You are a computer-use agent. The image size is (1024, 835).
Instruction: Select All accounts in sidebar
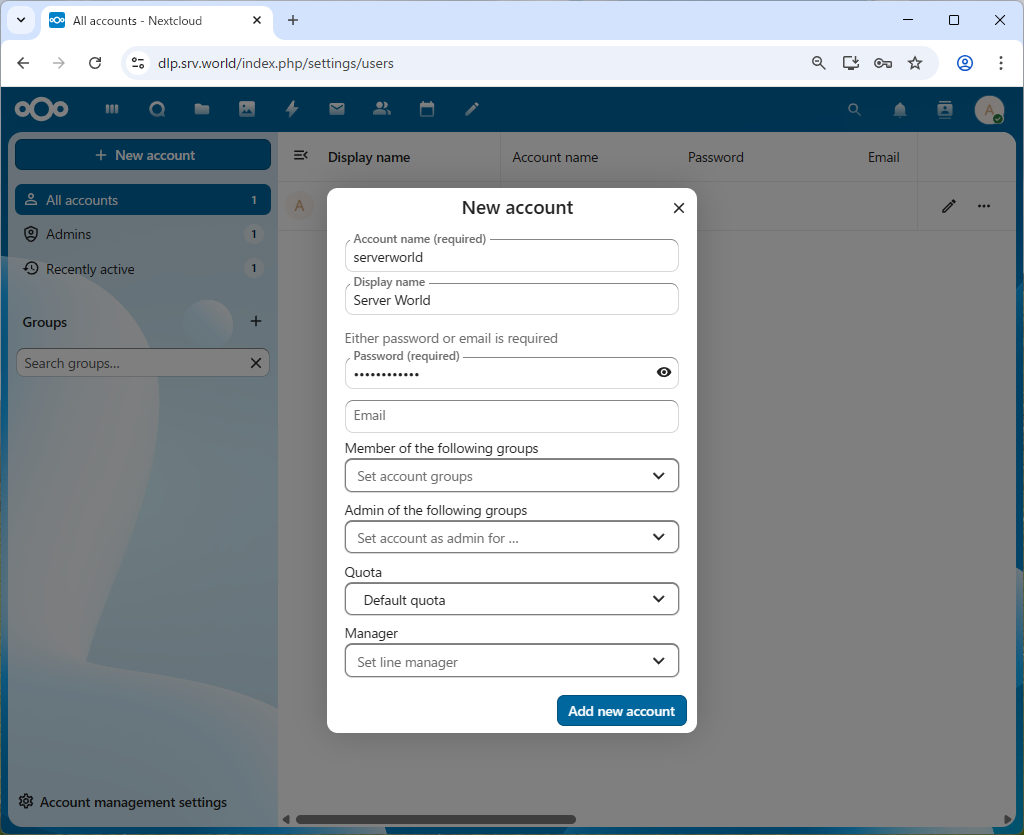[142, 200]
